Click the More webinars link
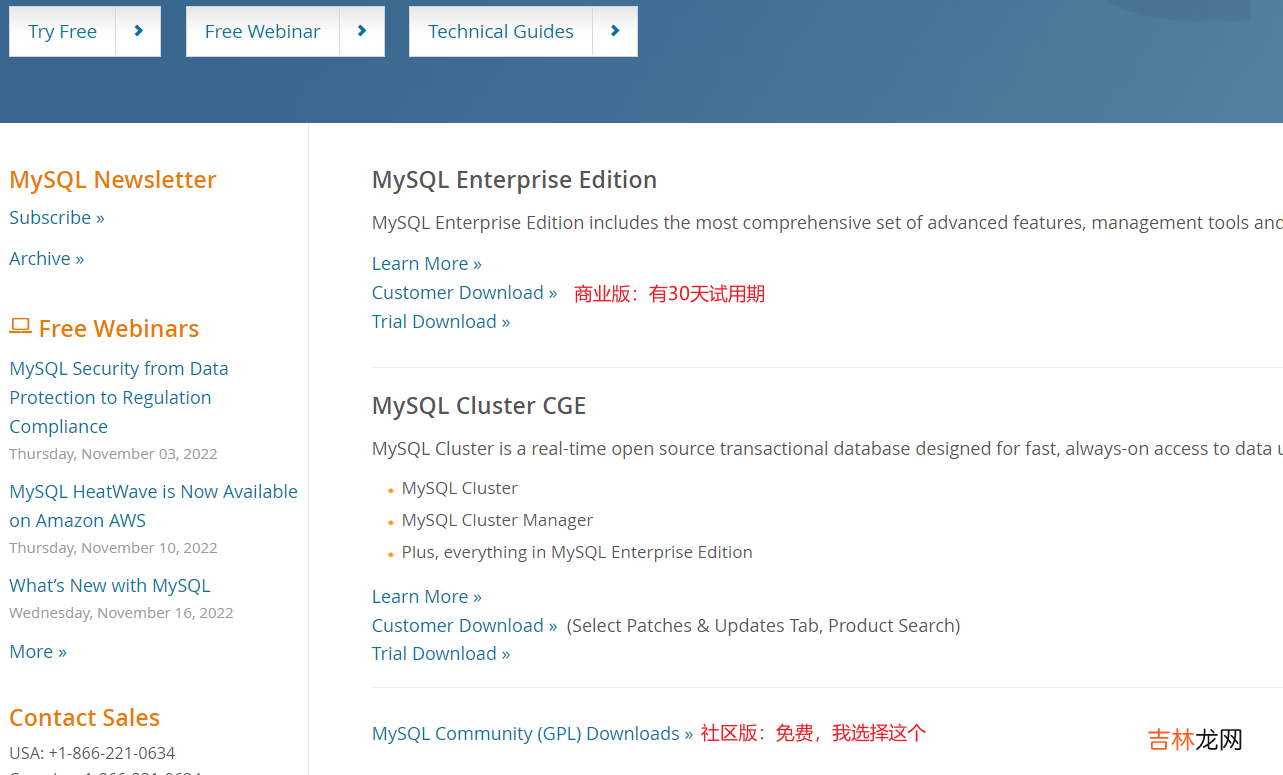This screenshot has height=775, width=1283. (x=38, y=651)
